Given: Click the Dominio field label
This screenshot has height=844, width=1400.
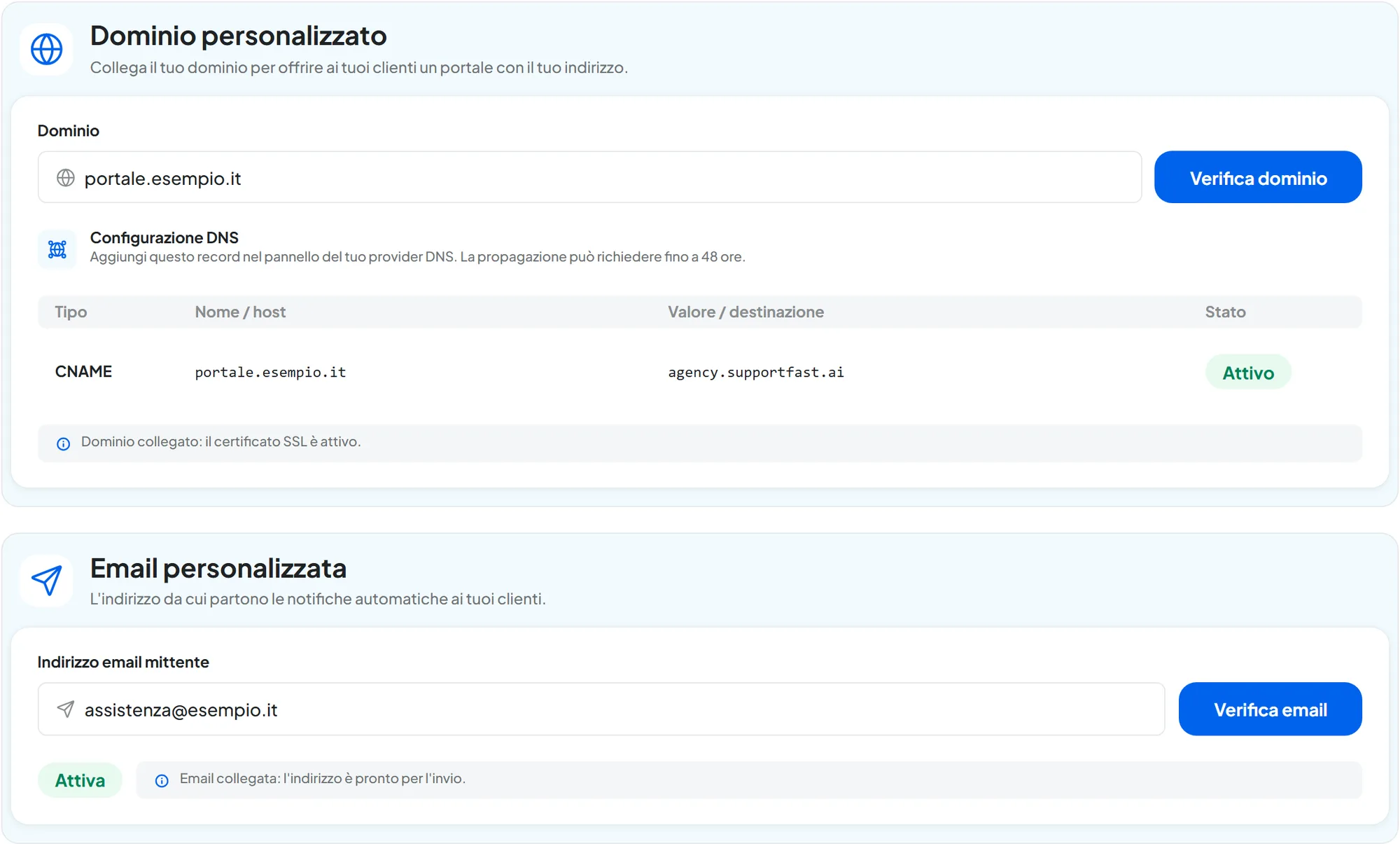Looking at the screenshot, I should pos(68,130).
